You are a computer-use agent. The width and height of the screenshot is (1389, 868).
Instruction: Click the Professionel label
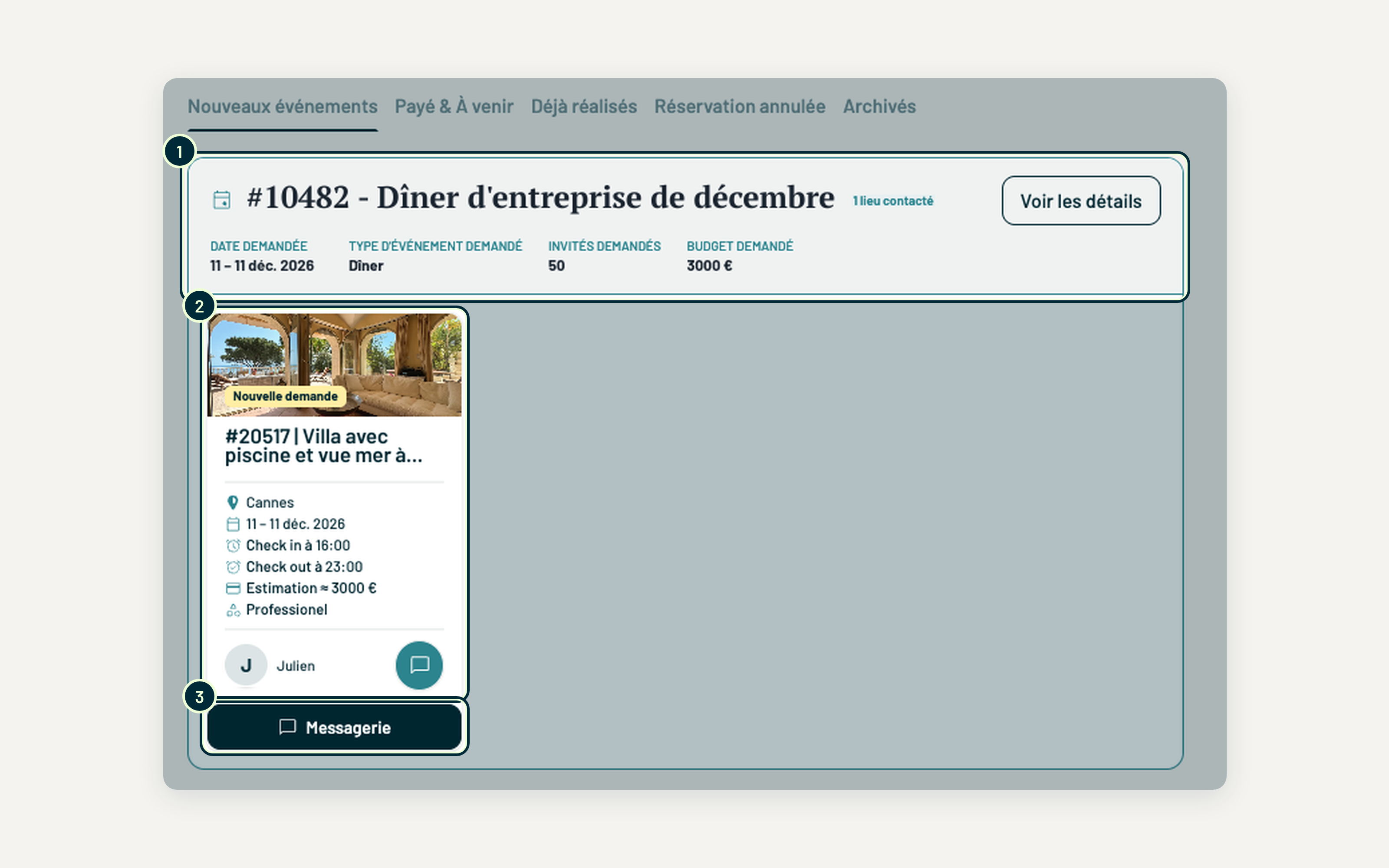(x=286, y=610)
